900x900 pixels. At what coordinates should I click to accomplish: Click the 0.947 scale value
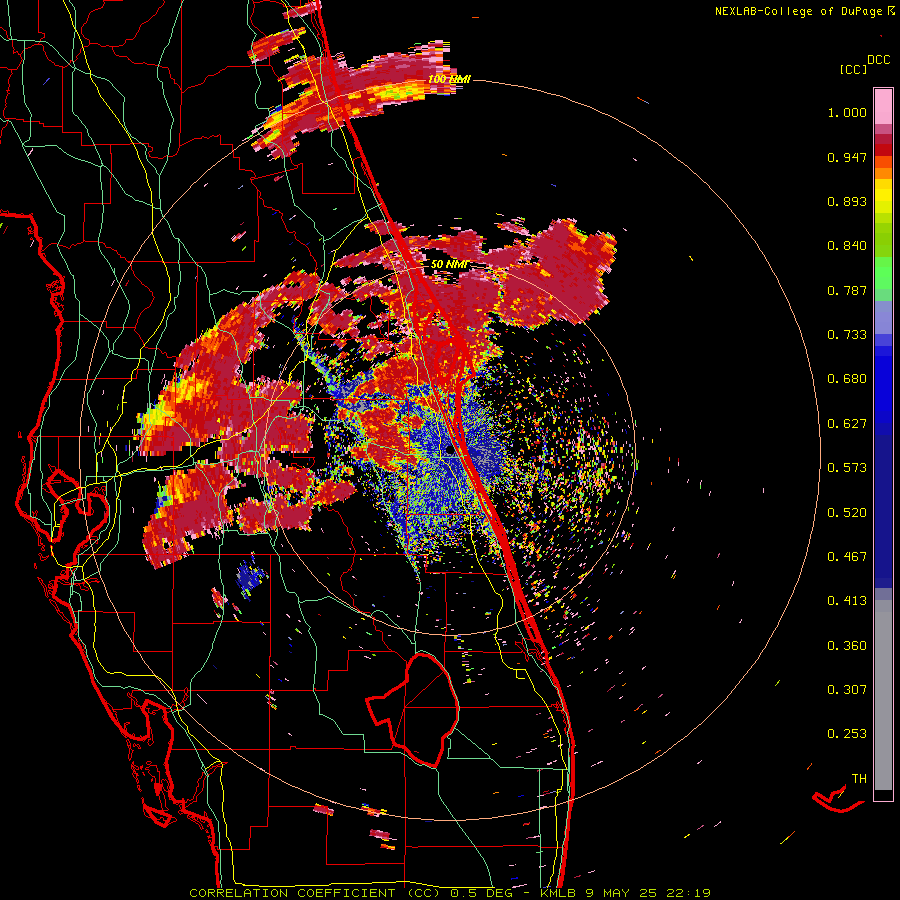coord(847,157)
